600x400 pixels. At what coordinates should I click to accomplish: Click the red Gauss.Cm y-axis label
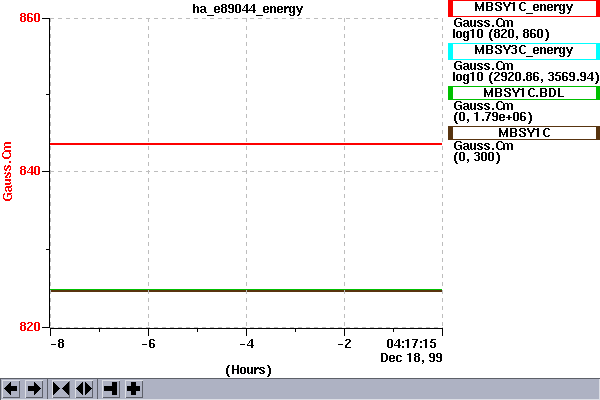[8, 171]
